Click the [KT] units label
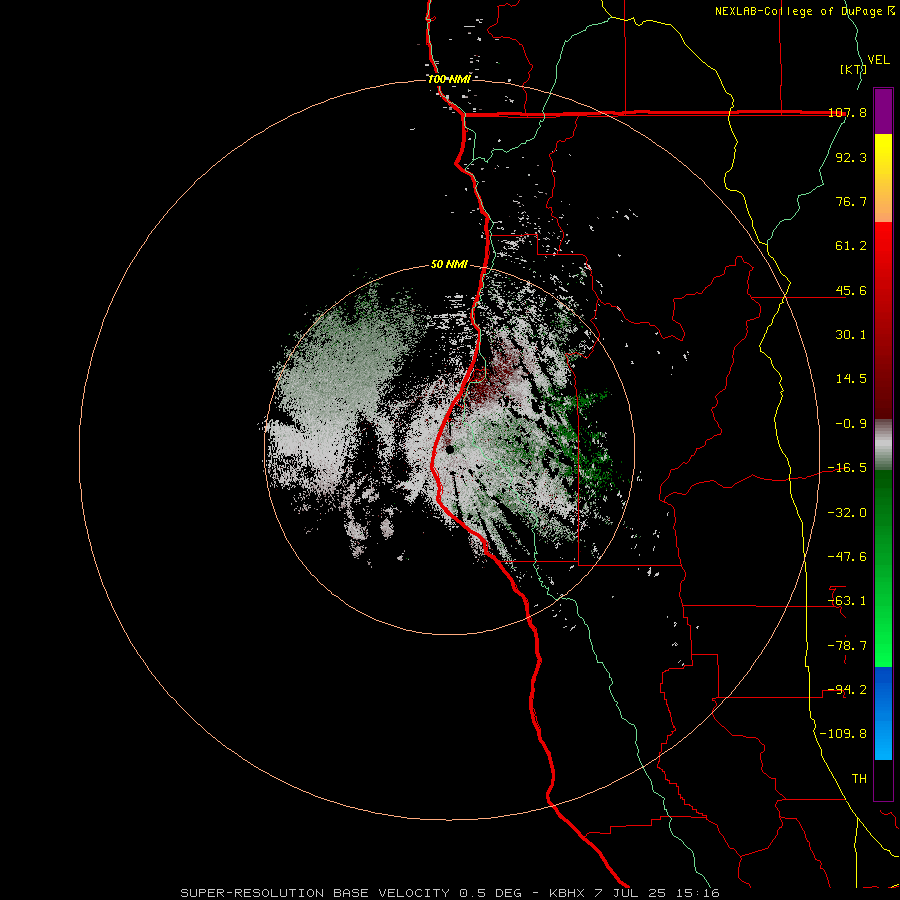900x900 pixels. coord(853,69)
